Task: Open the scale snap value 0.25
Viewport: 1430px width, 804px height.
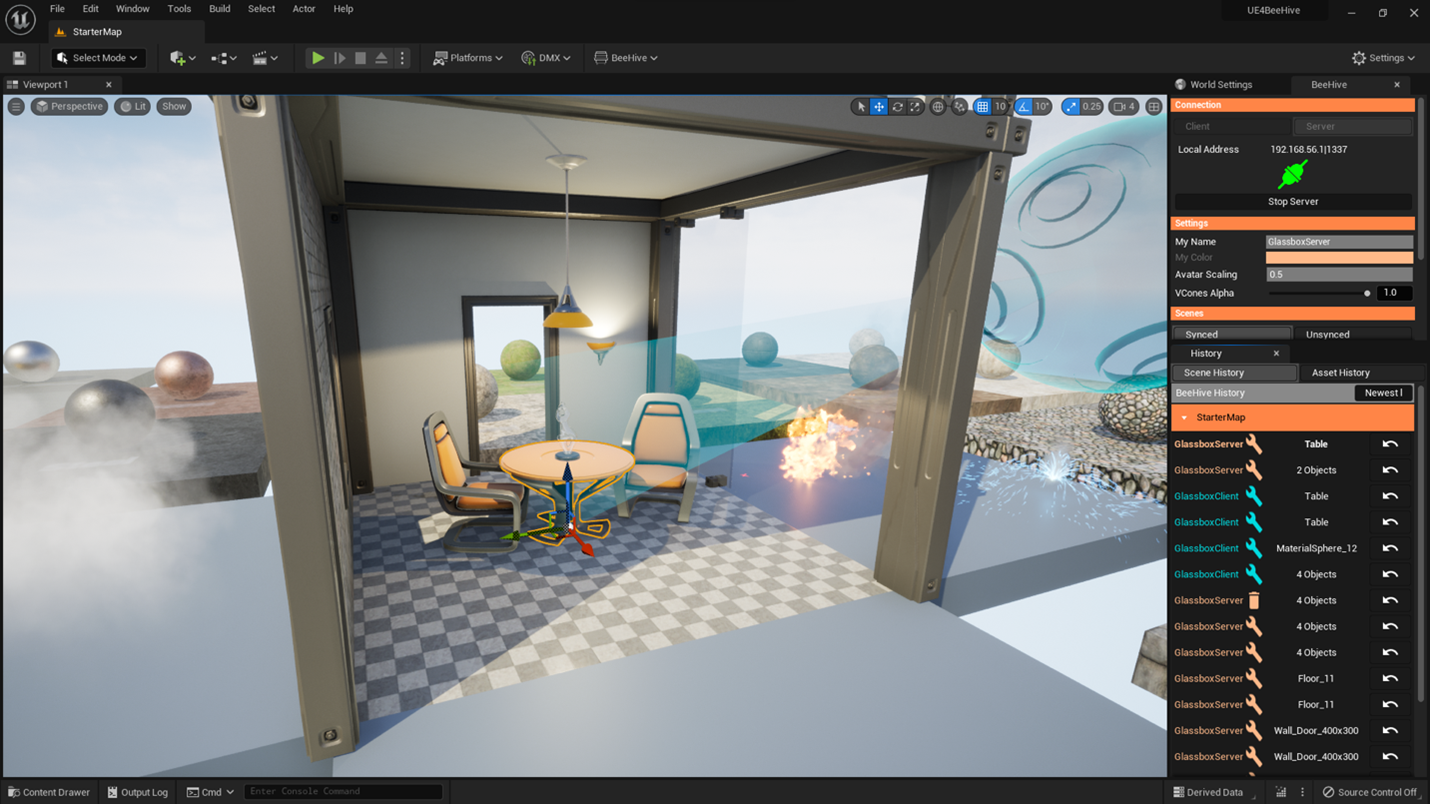Action: [x=1092, y=107]
